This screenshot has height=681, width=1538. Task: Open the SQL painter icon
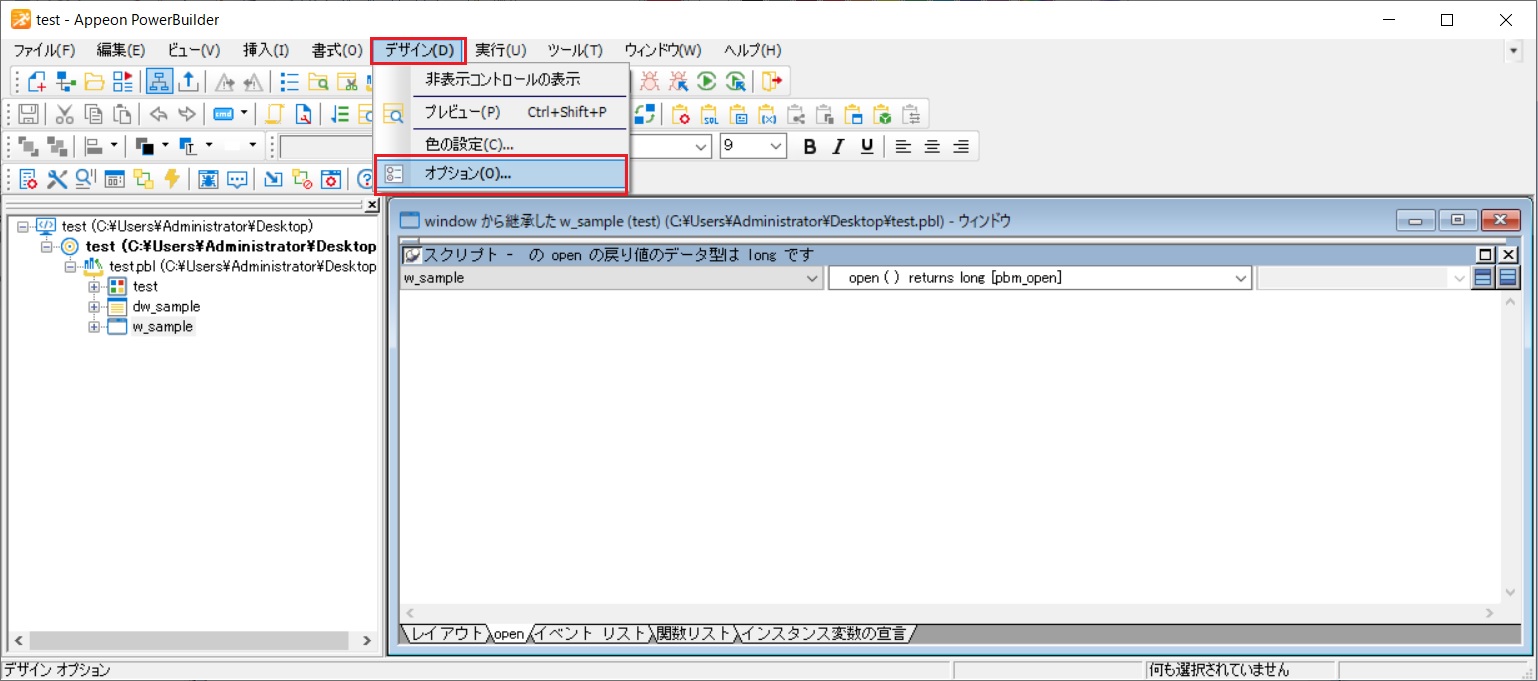711,114
